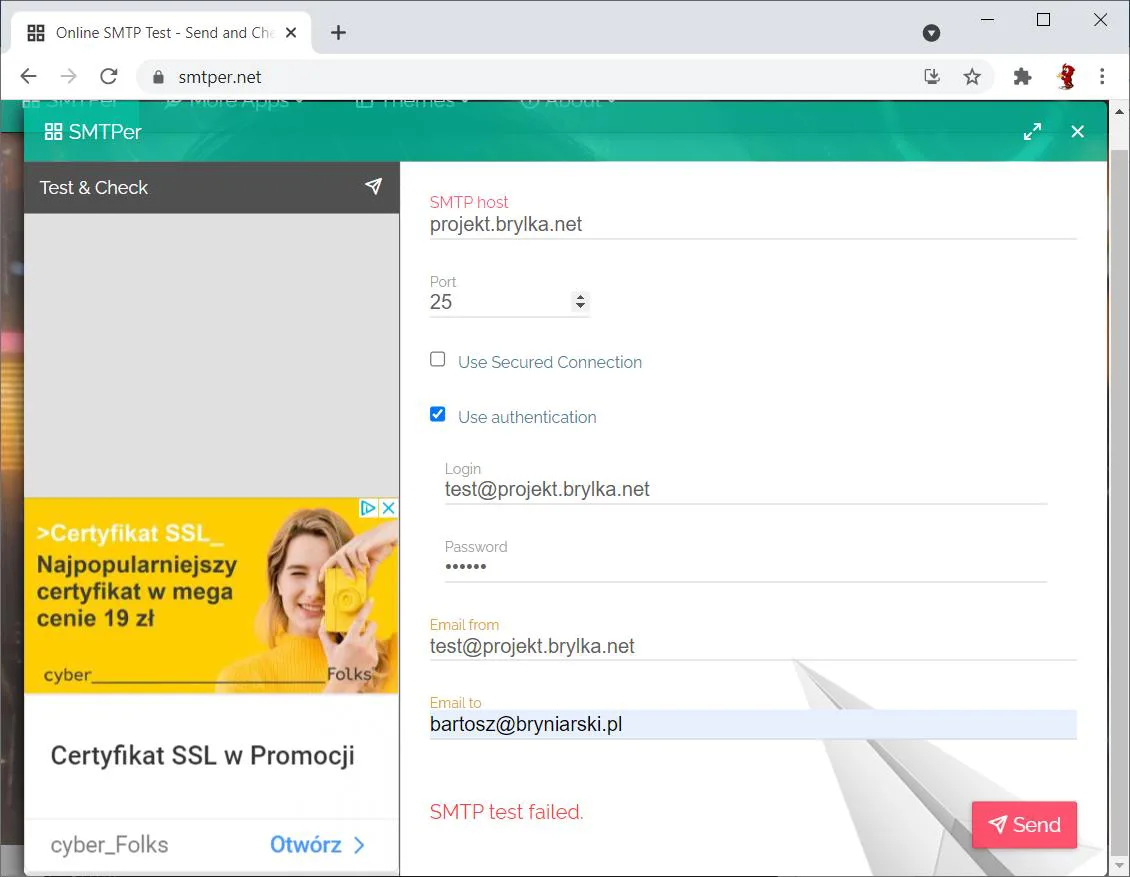Click the SMTP host input field
The image size is (1130, 877).
click(753, 225)
